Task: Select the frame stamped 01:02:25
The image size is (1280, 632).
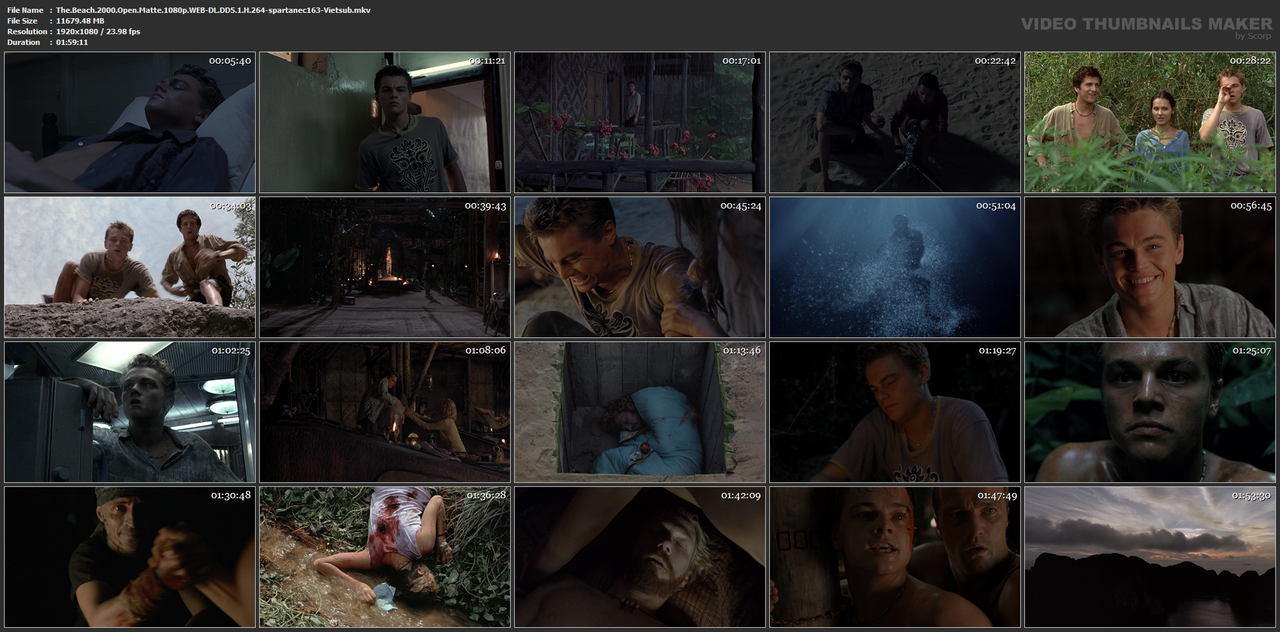Action: pyautogui.click(x=130, y=412)
